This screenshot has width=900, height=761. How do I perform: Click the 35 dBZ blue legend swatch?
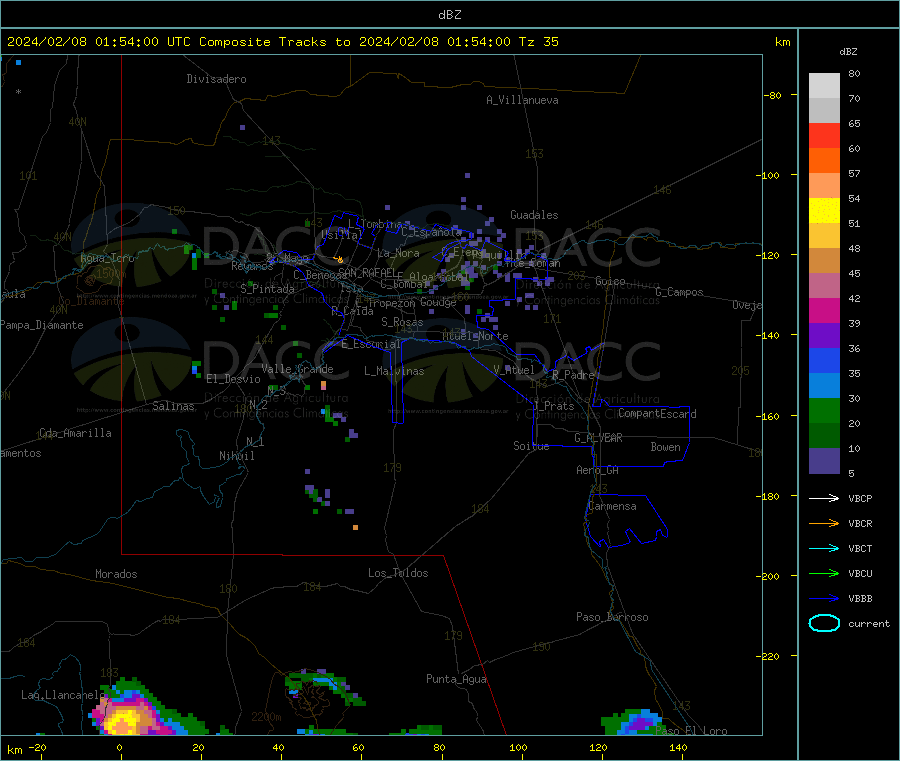click(x=824, y=360)
